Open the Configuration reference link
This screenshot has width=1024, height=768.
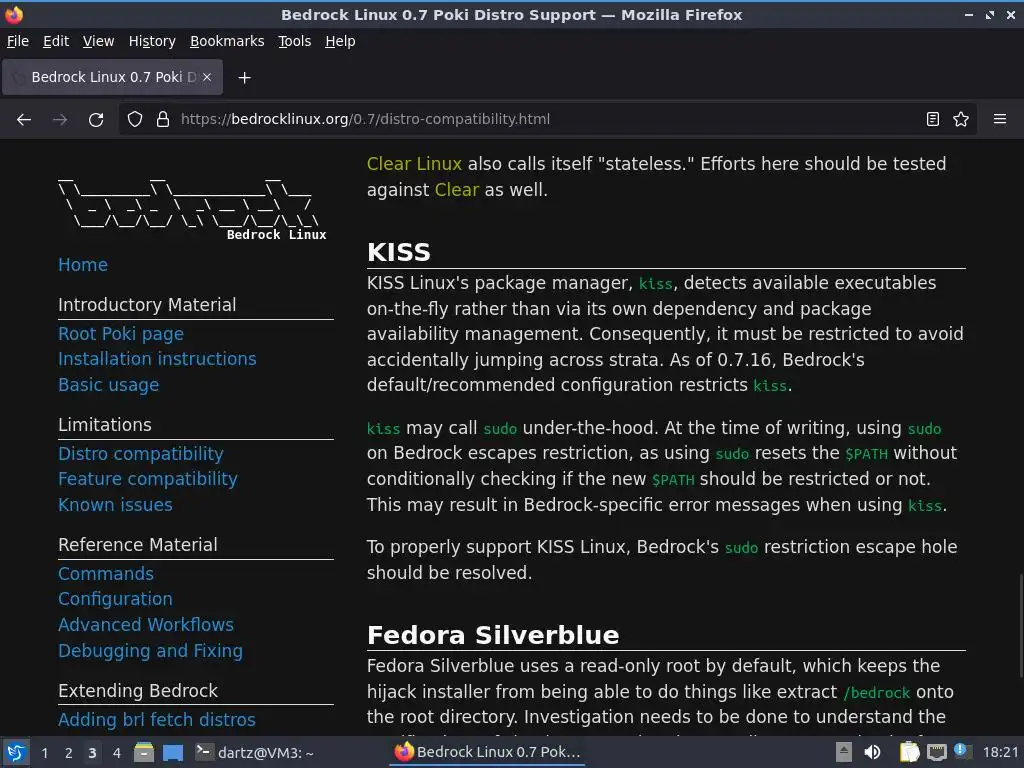point(116,600)
